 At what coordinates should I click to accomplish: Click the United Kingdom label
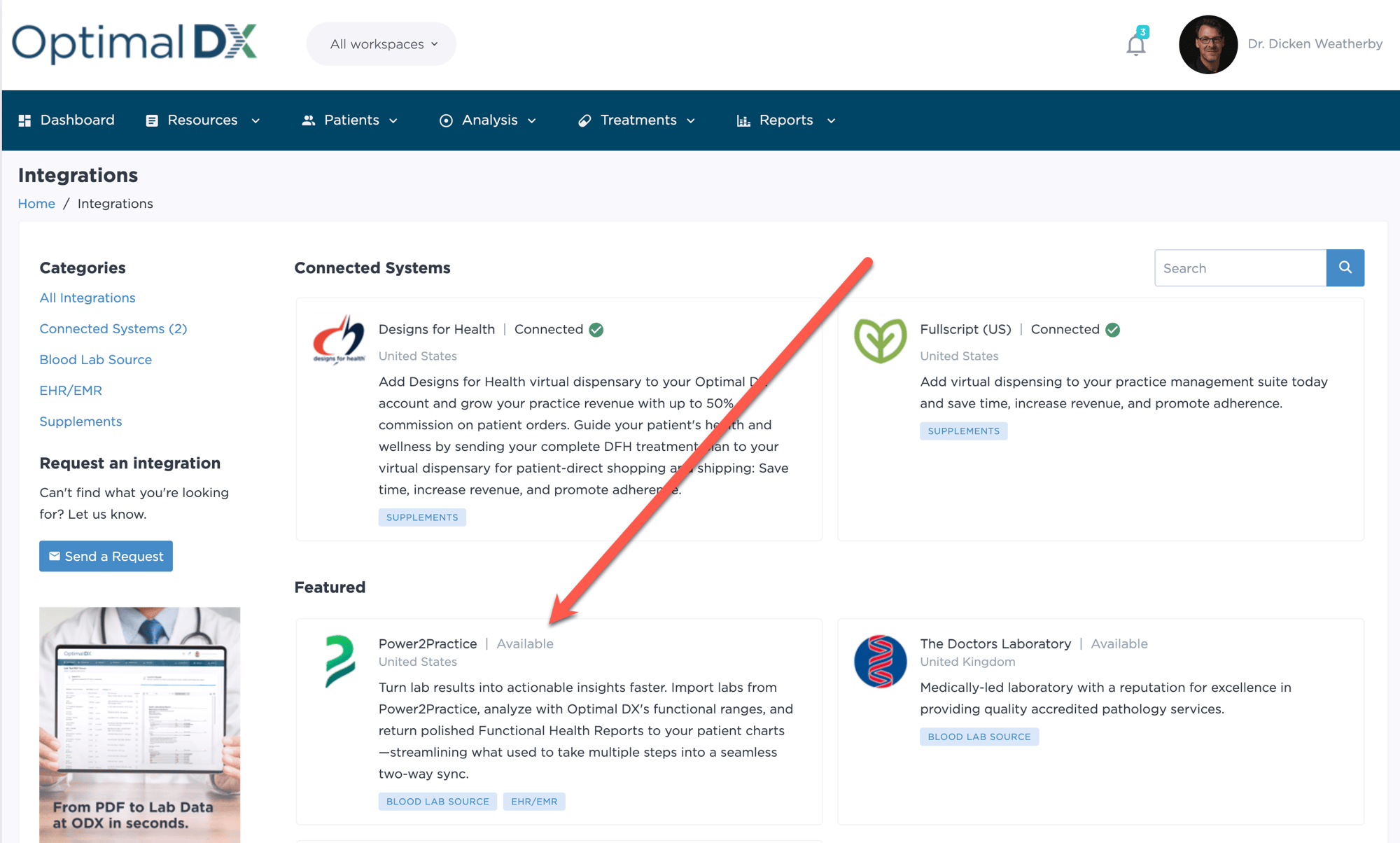tap(967, 662)
